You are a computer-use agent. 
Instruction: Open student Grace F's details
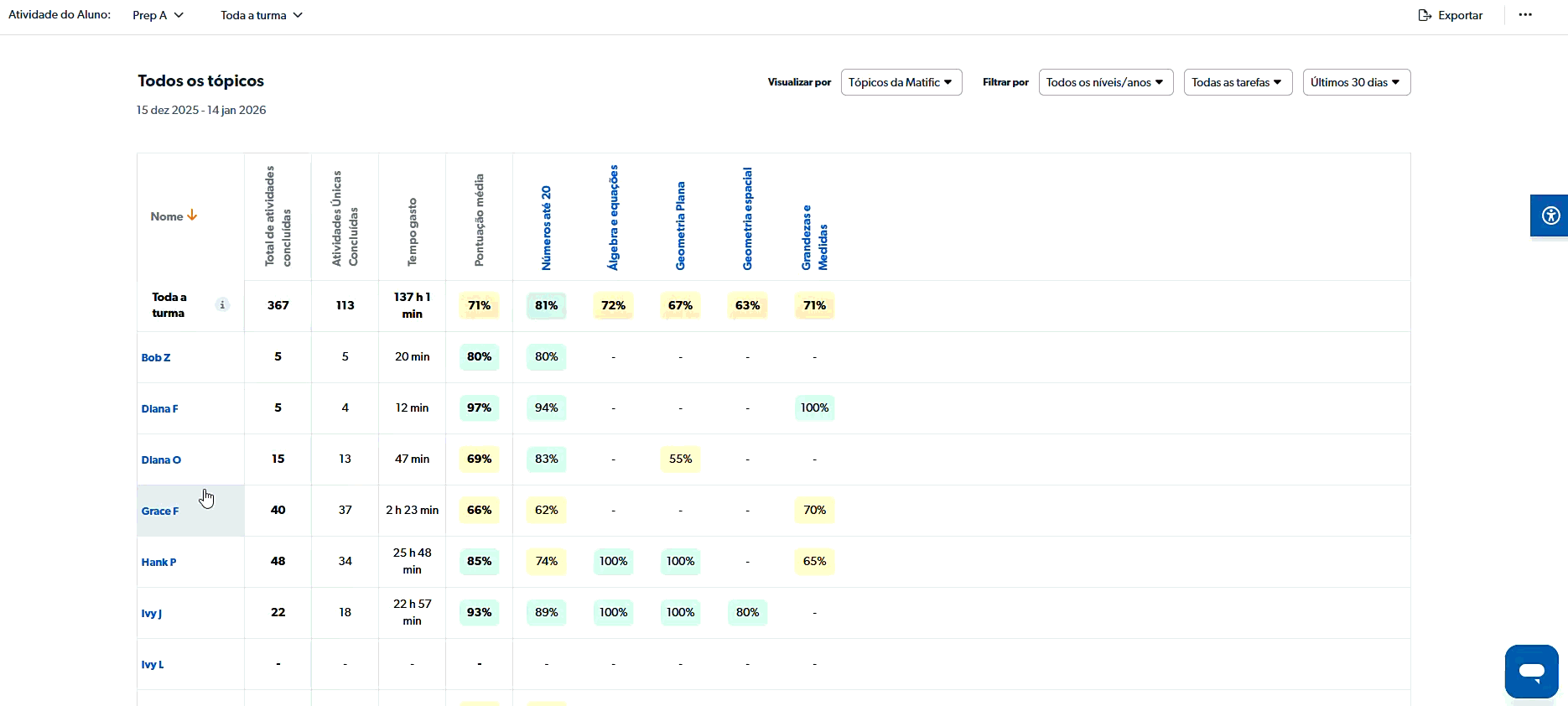click(160, 511)
